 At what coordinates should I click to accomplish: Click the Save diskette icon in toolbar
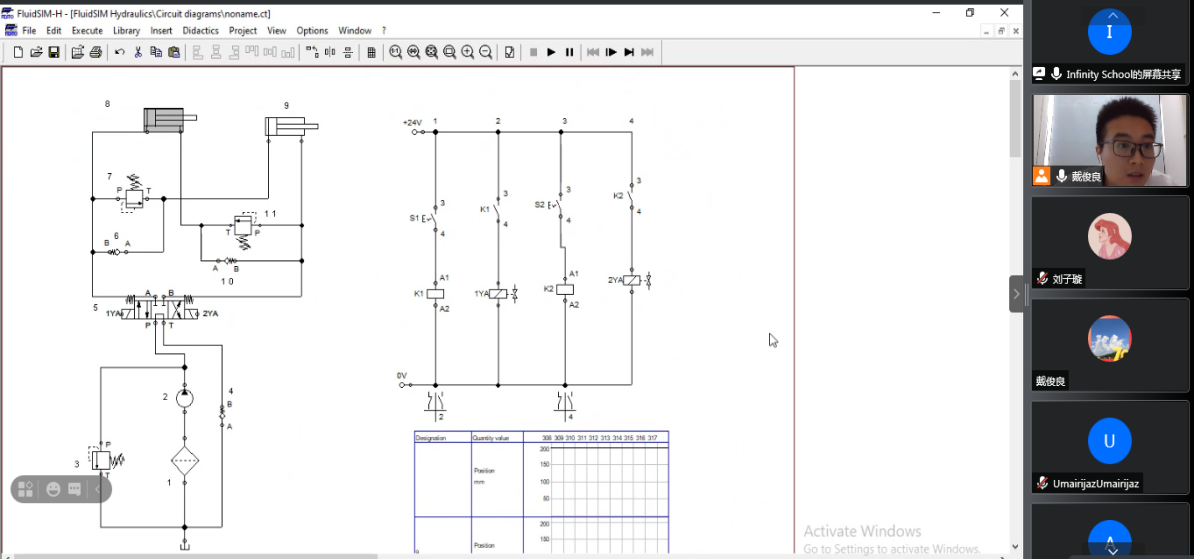(54, 52)
